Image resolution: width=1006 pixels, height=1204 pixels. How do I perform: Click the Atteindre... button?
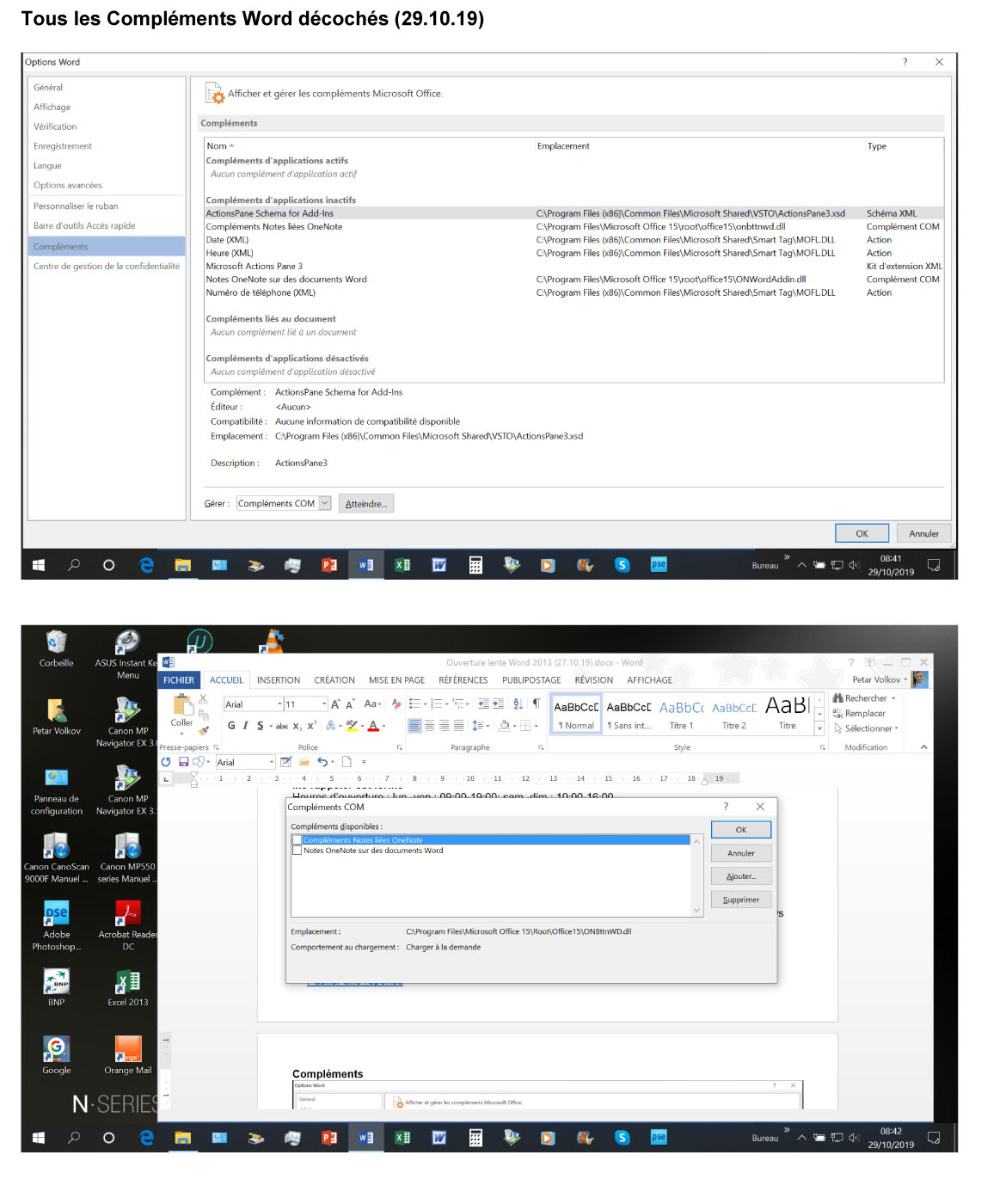coord(366,504)
